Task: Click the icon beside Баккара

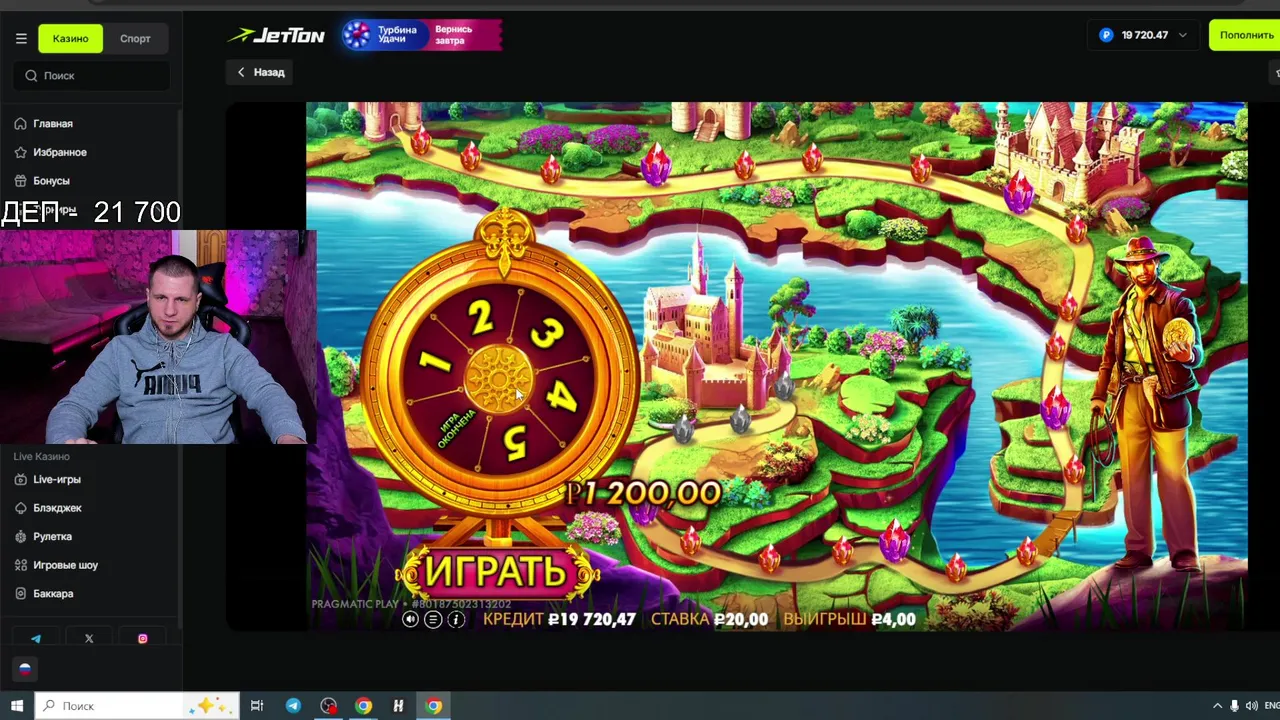Action: 20,594
